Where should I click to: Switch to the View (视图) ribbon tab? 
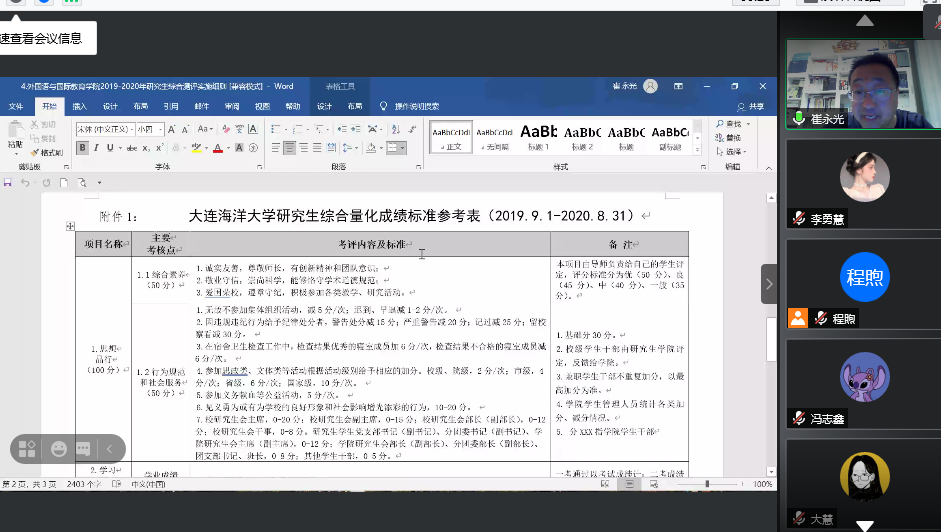[x=262, y=106]
